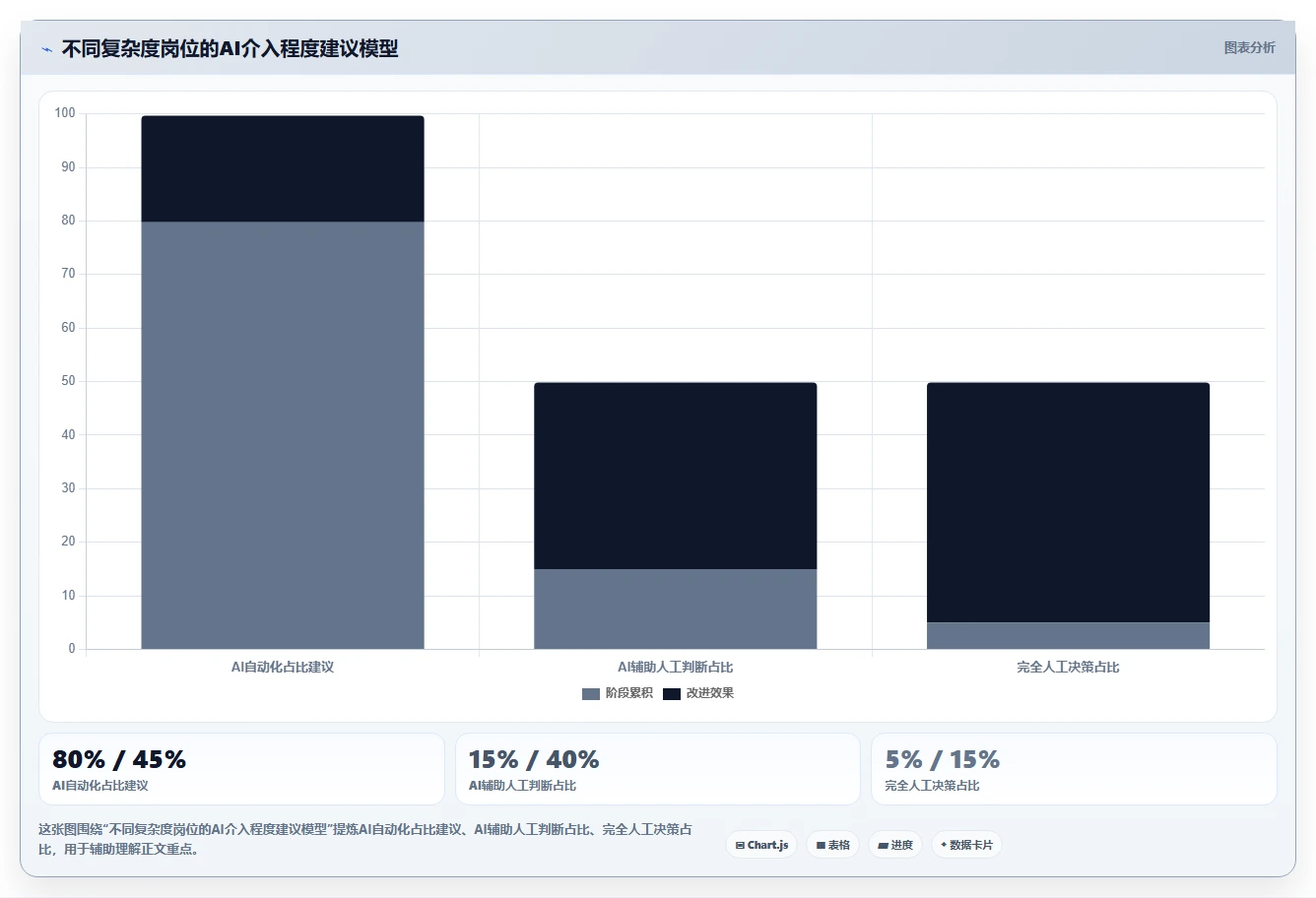
Task: Click the description paragraph below the cards
Action: pyautogui.click(x=365, y=839)
